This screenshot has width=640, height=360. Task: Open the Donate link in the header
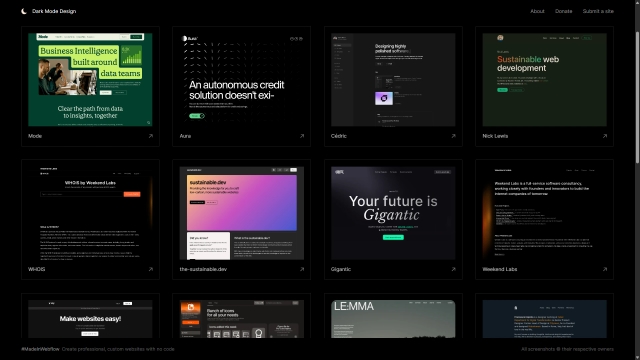click(x=563, y=11)
